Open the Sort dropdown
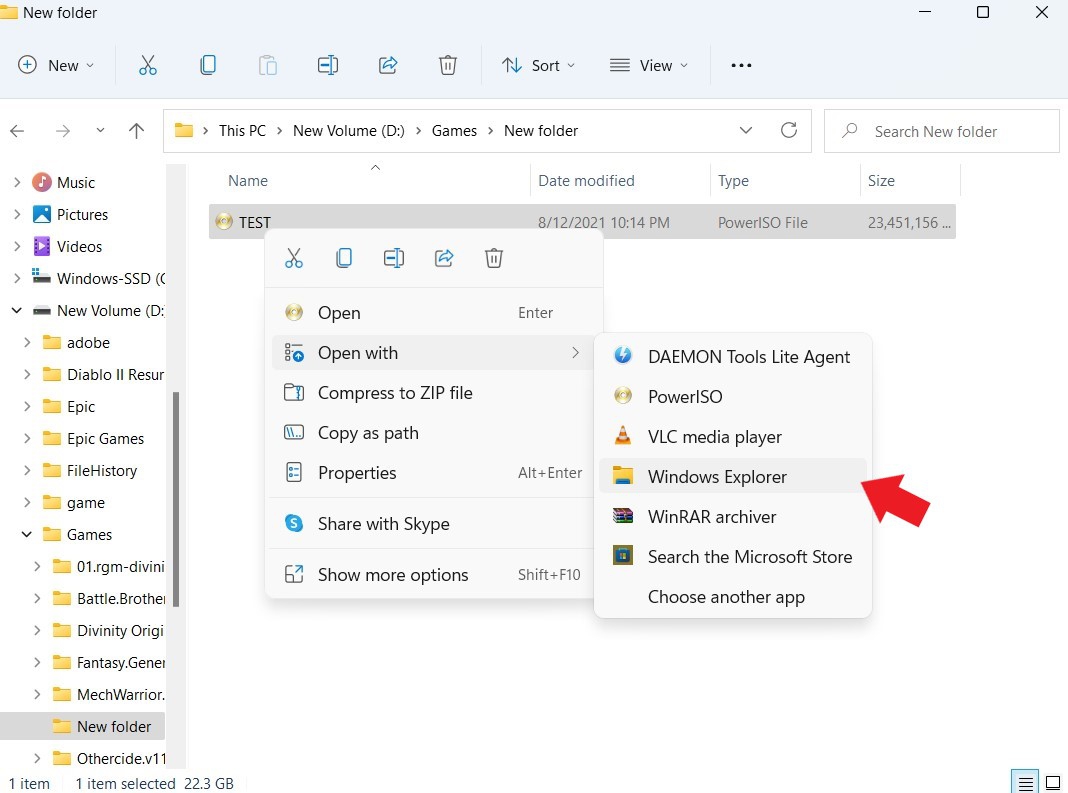This screenshot has height=793, width=1068. pyautogui.click(x=538, y=65)
